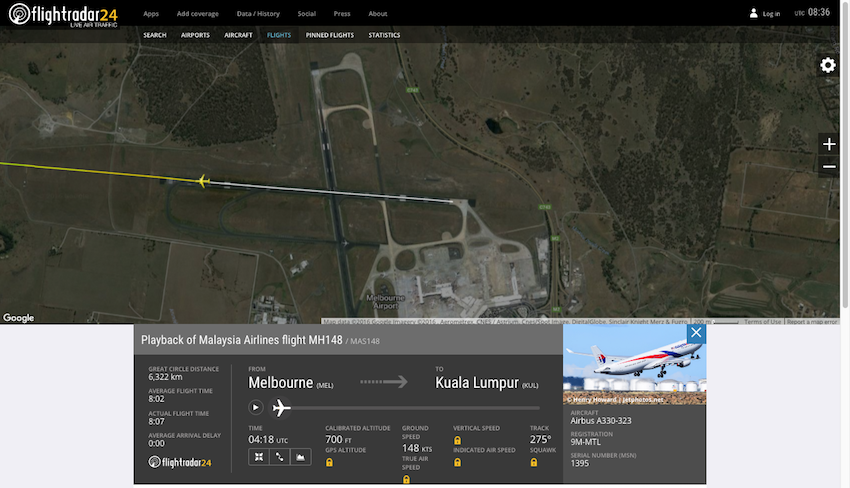
Task: Click the 6,322 km distance value
Action: point(165,377)
